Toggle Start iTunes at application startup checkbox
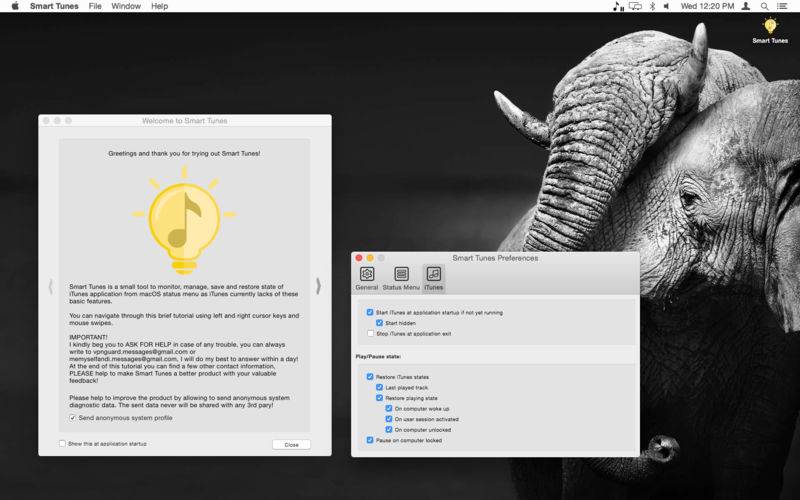800x500 pixels. click(x=370, y=312)
